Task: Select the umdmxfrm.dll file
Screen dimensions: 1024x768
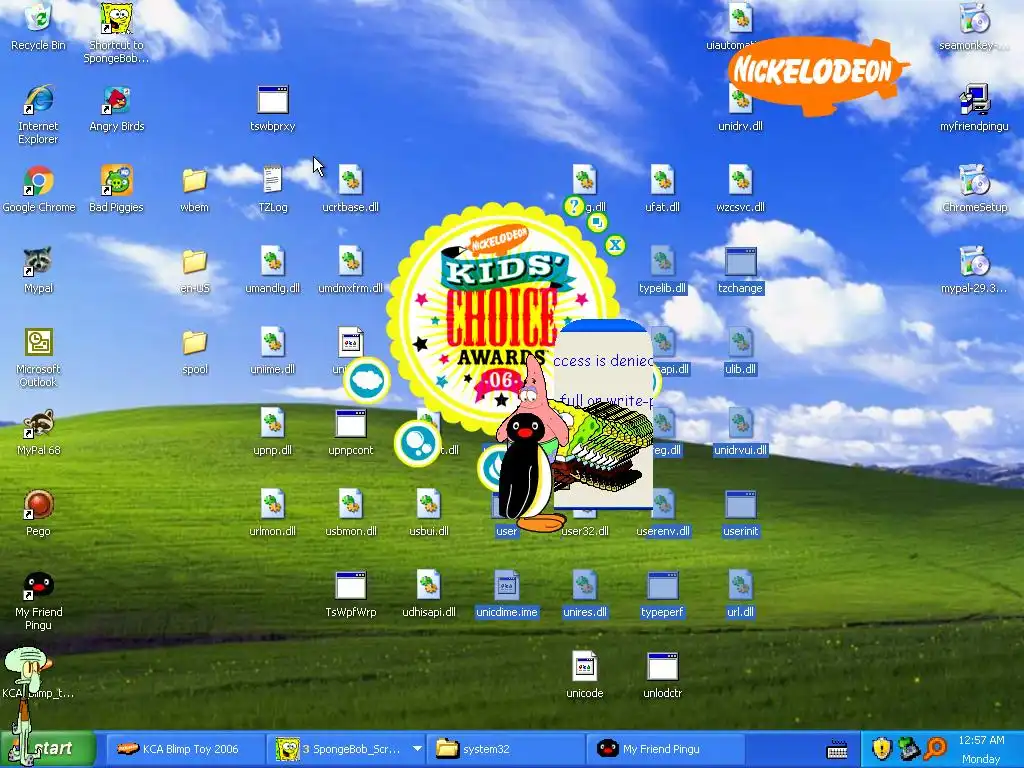Action: point(351,270)
